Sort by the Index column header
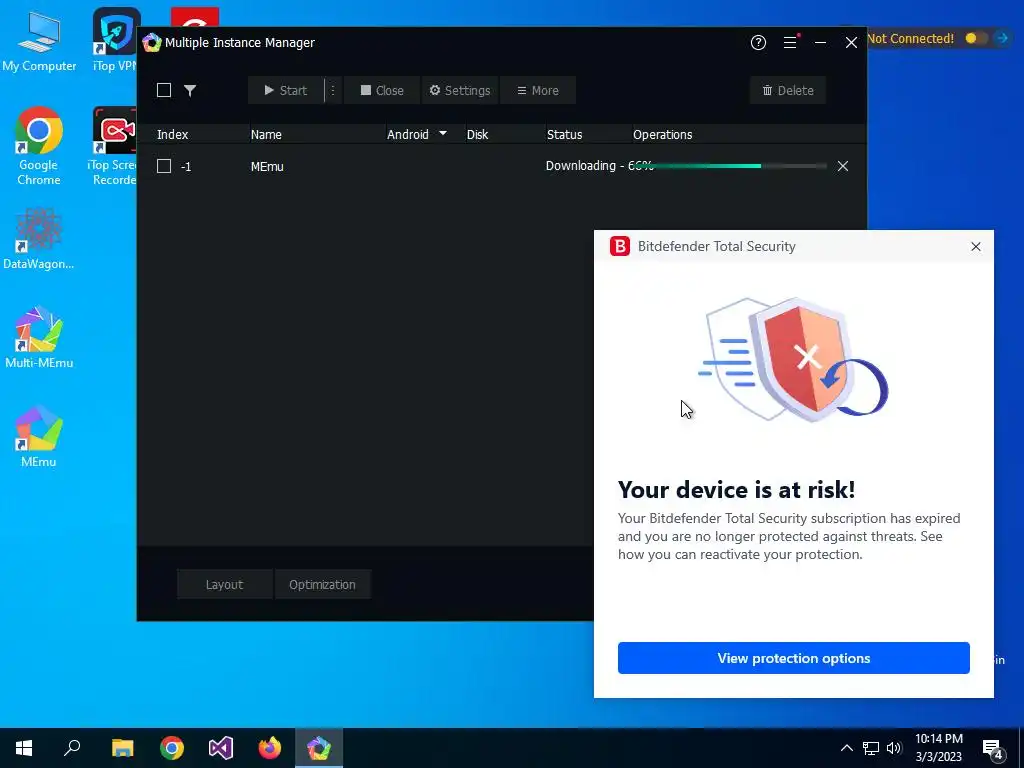The width and height of the screenshot is (1024, 768). click(172, 135)
